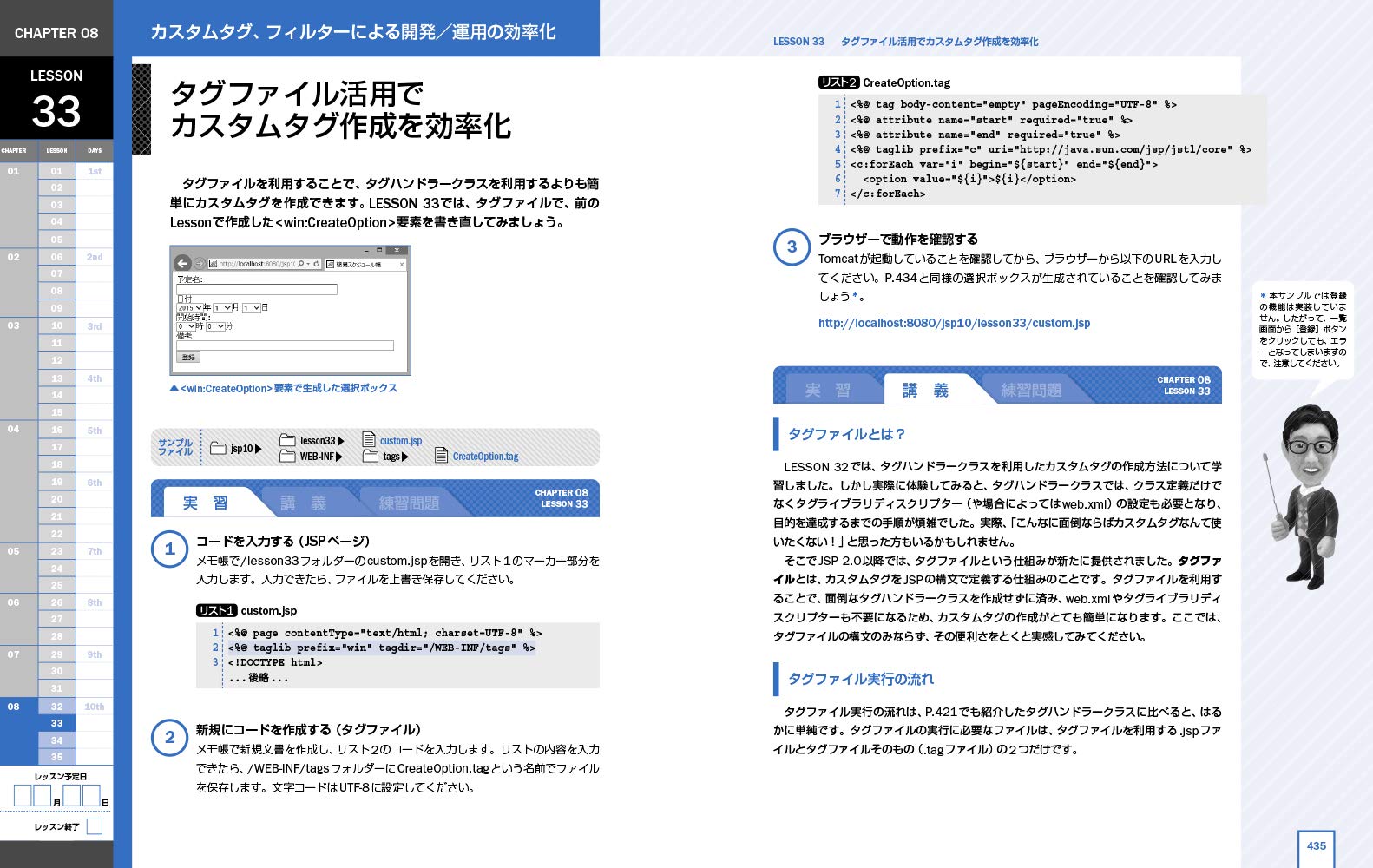Click the WEB-INF folder icon
1373x868 pixels.
(x=287, y=456)
